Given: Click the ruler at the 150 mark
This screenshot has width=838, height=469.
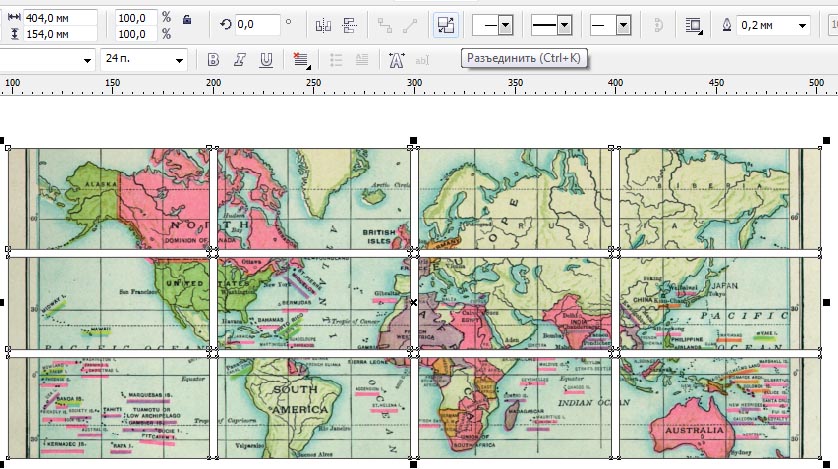Looking at the screenshot, I should (x=112, y=84).
